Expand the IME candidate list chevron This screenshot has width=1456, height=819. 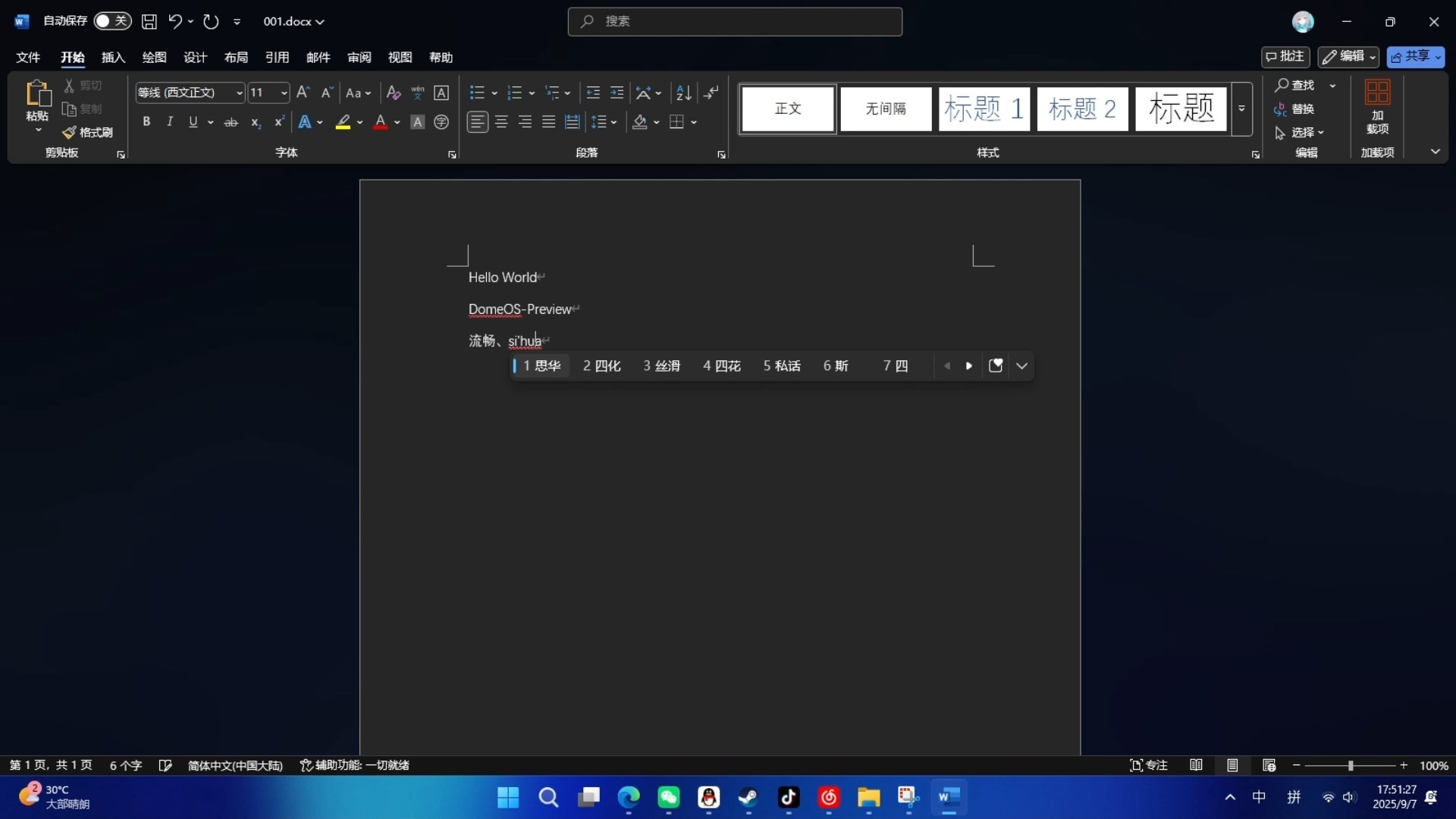(1021, 366)
